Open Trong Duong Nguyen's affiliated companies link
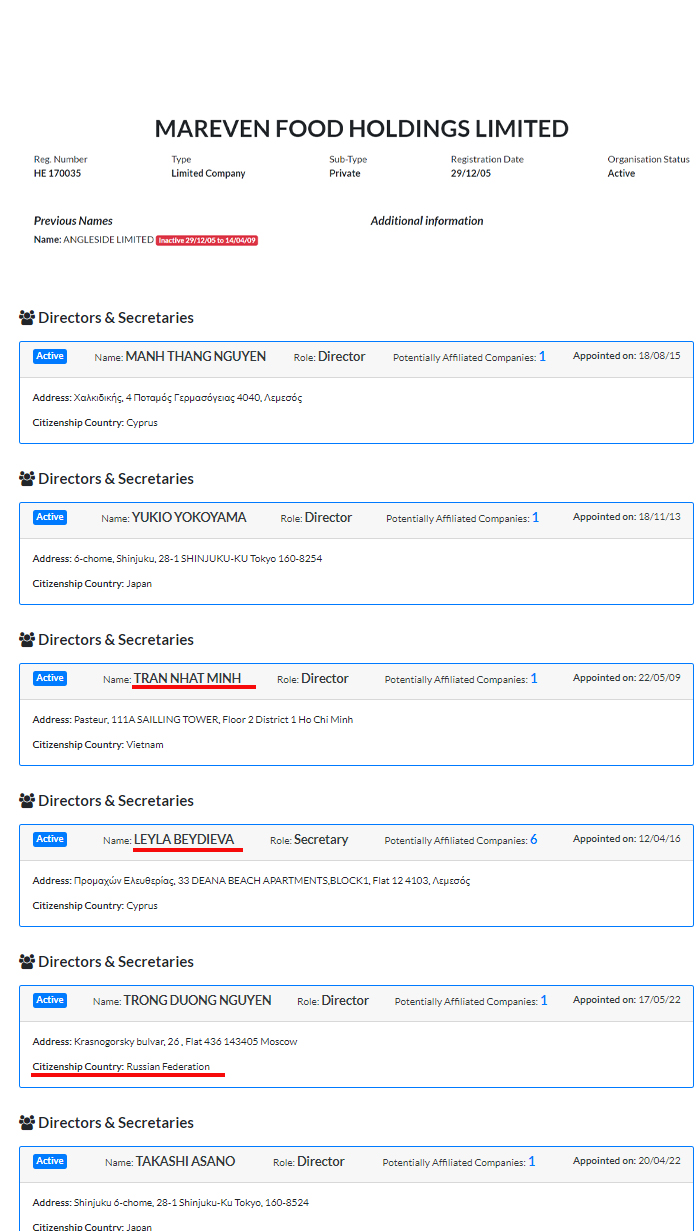696x1231 pixels. click(544, 1001)
